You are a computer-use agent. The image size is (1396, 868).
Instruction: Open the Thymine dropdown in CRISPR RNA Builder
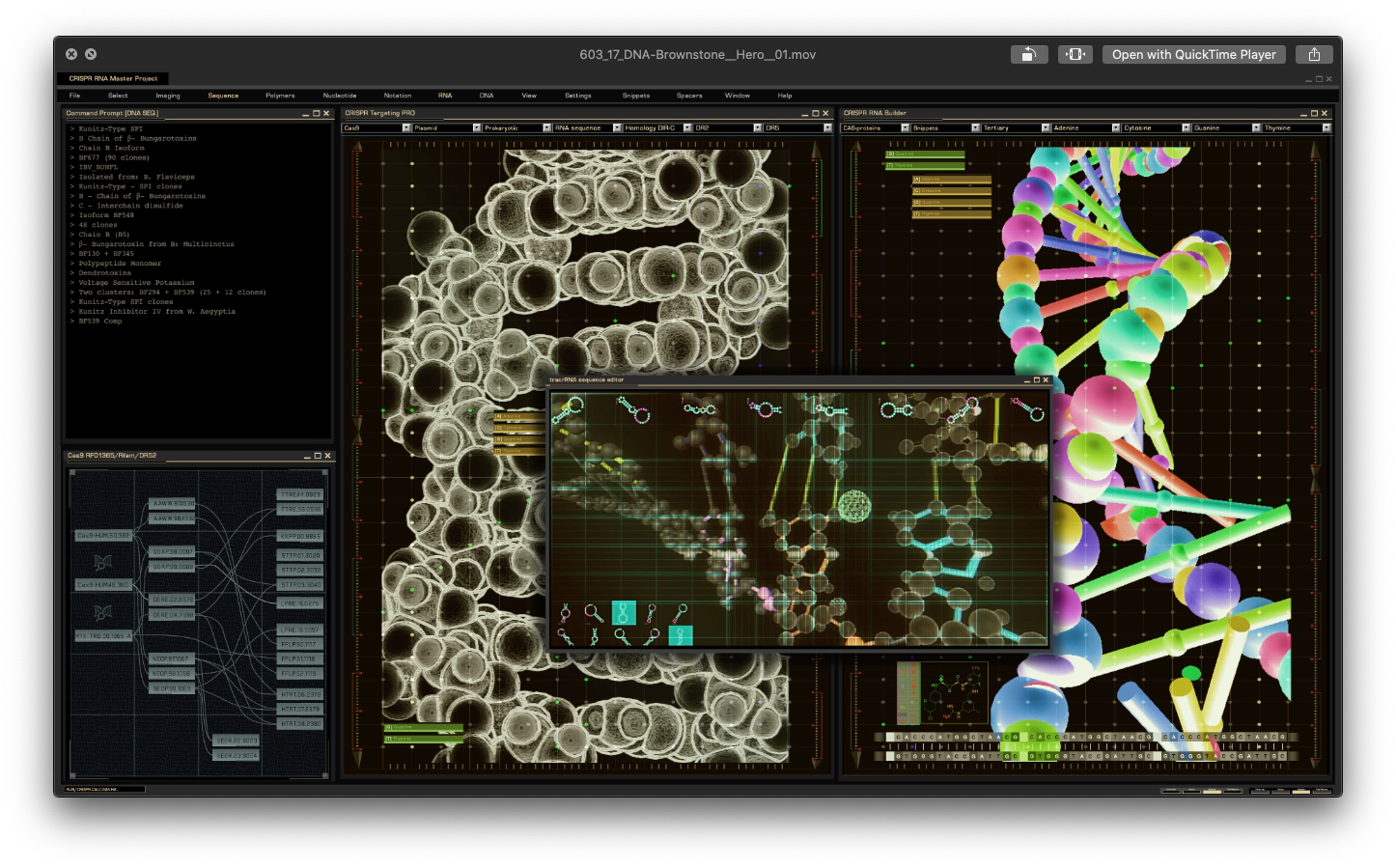point(1298,127)
